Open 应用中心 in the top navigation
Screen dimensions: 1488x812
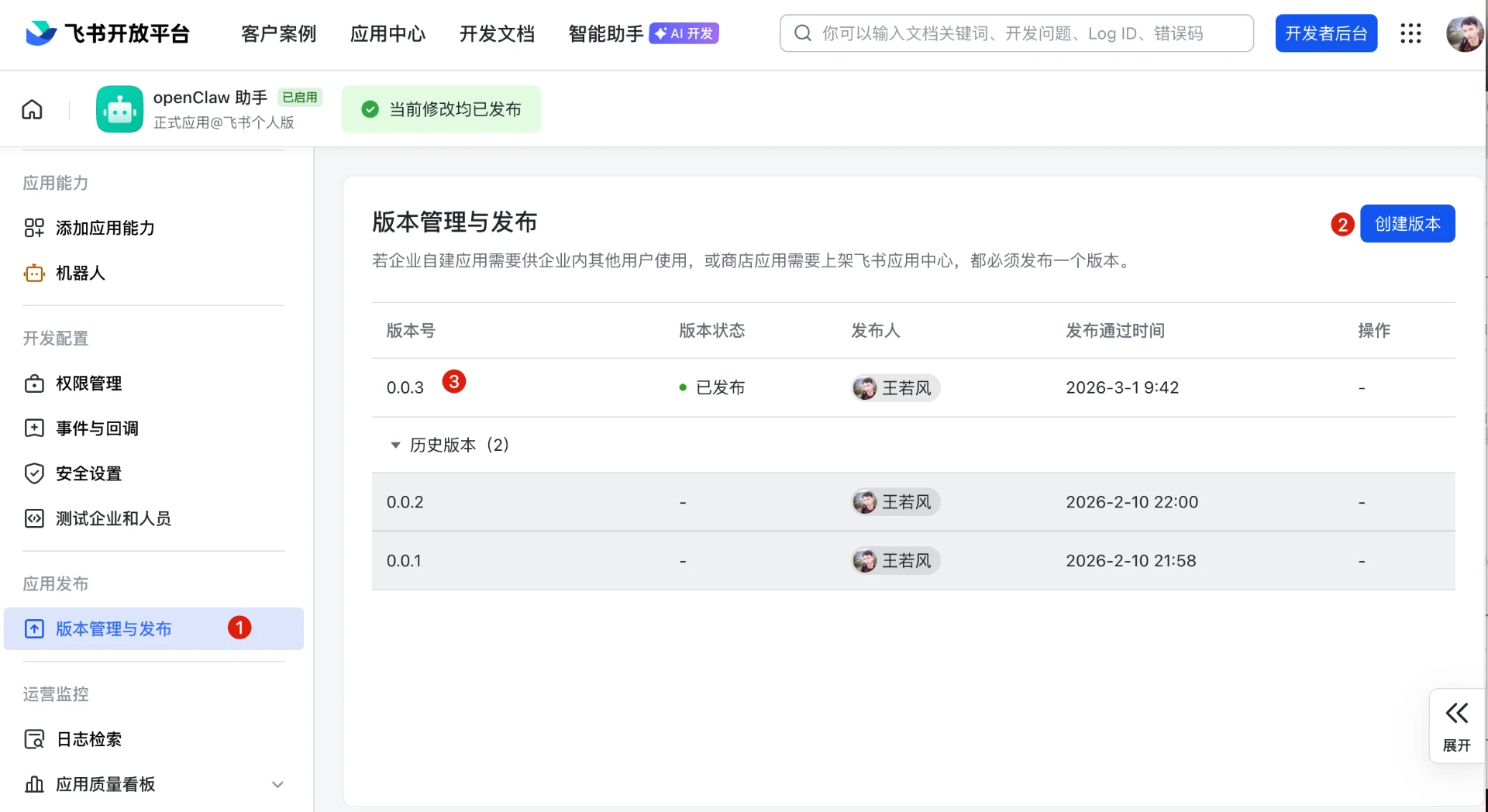[387, 33]
